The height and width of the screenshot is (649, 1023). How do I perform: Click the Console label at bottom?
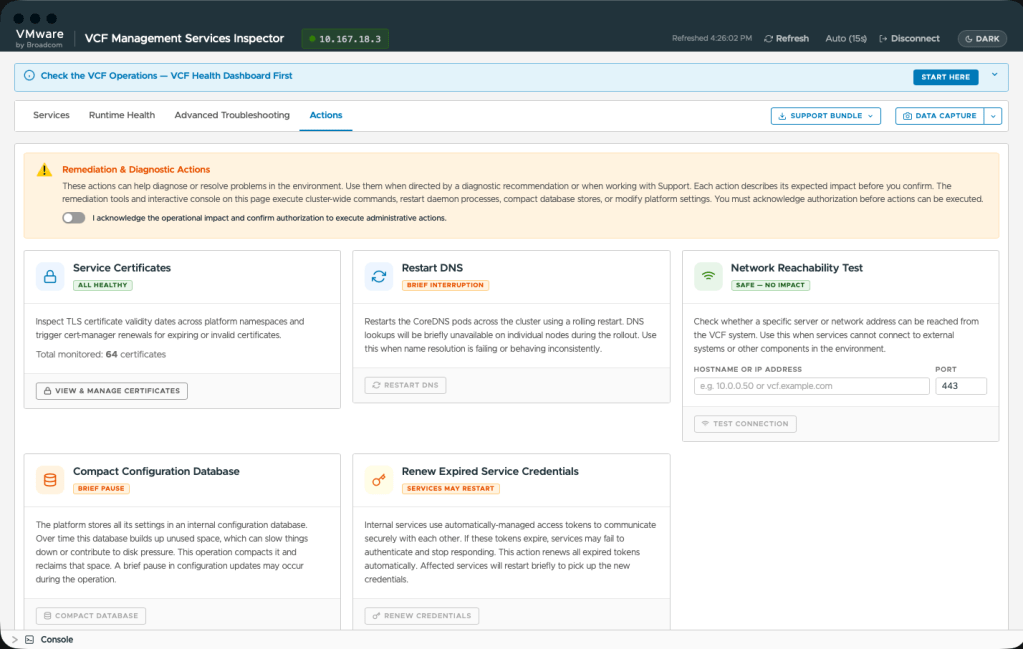pos(57,639)
